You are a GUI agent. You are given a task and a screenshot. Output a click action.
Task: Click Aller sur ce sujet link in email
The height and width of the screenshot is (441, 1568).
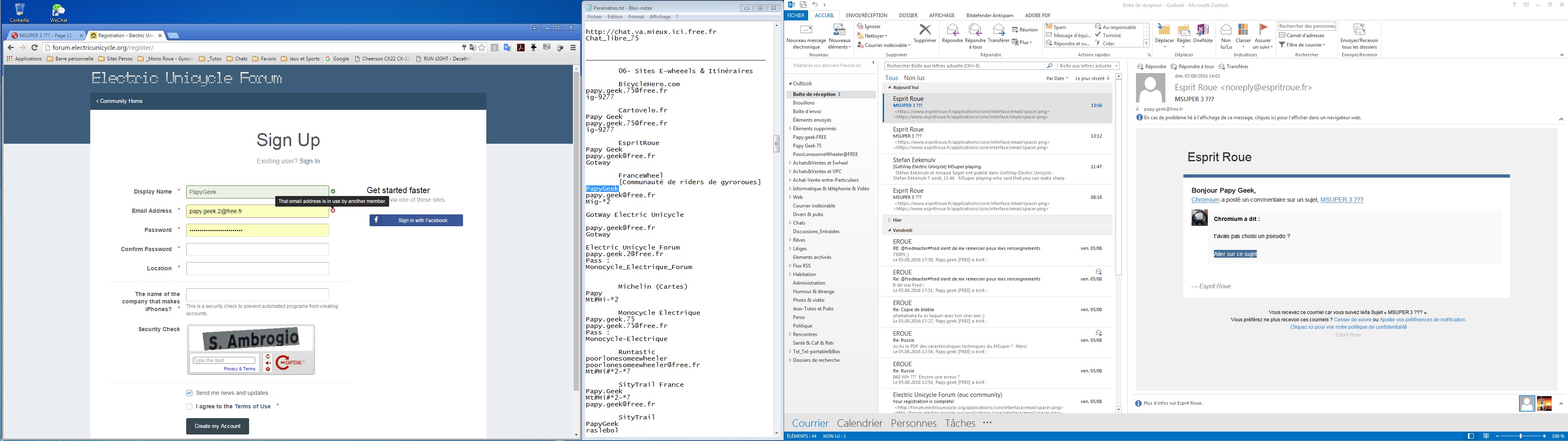pos(1235,254)
